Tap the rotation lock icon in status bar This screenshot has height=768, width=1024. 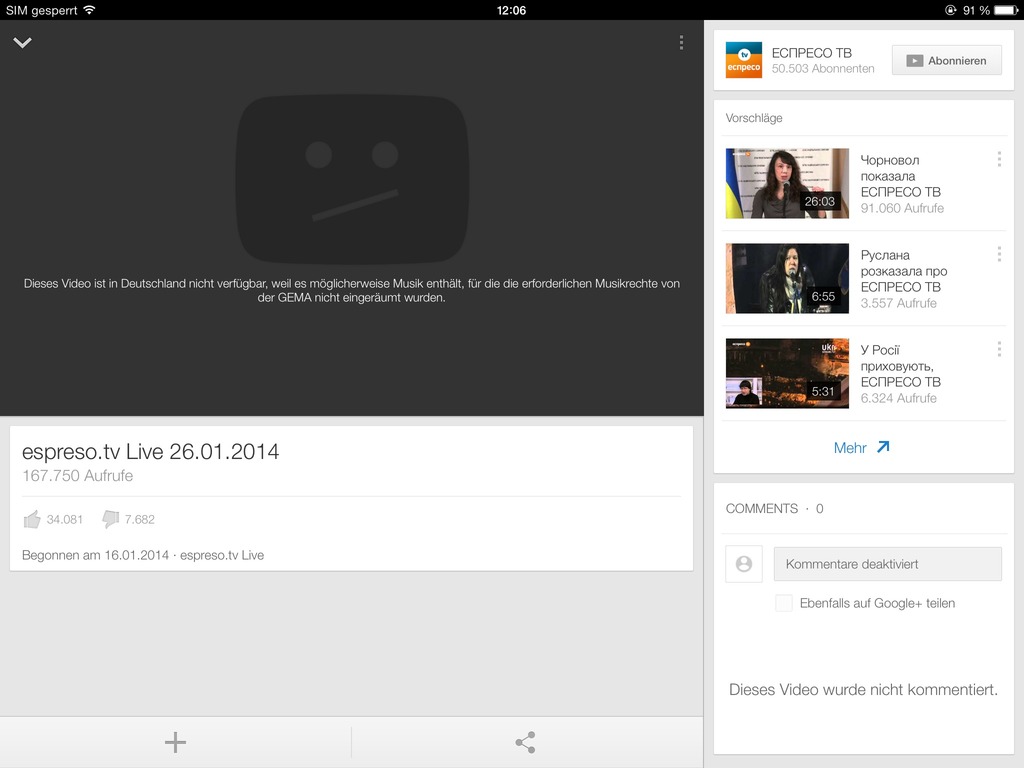(951, 10)
